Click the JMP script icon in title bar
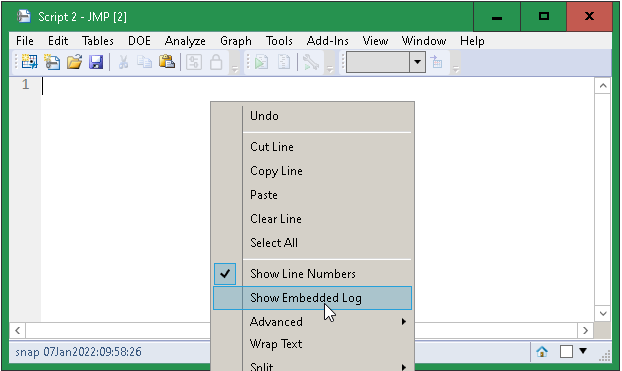622x371 pixels. 24,17
